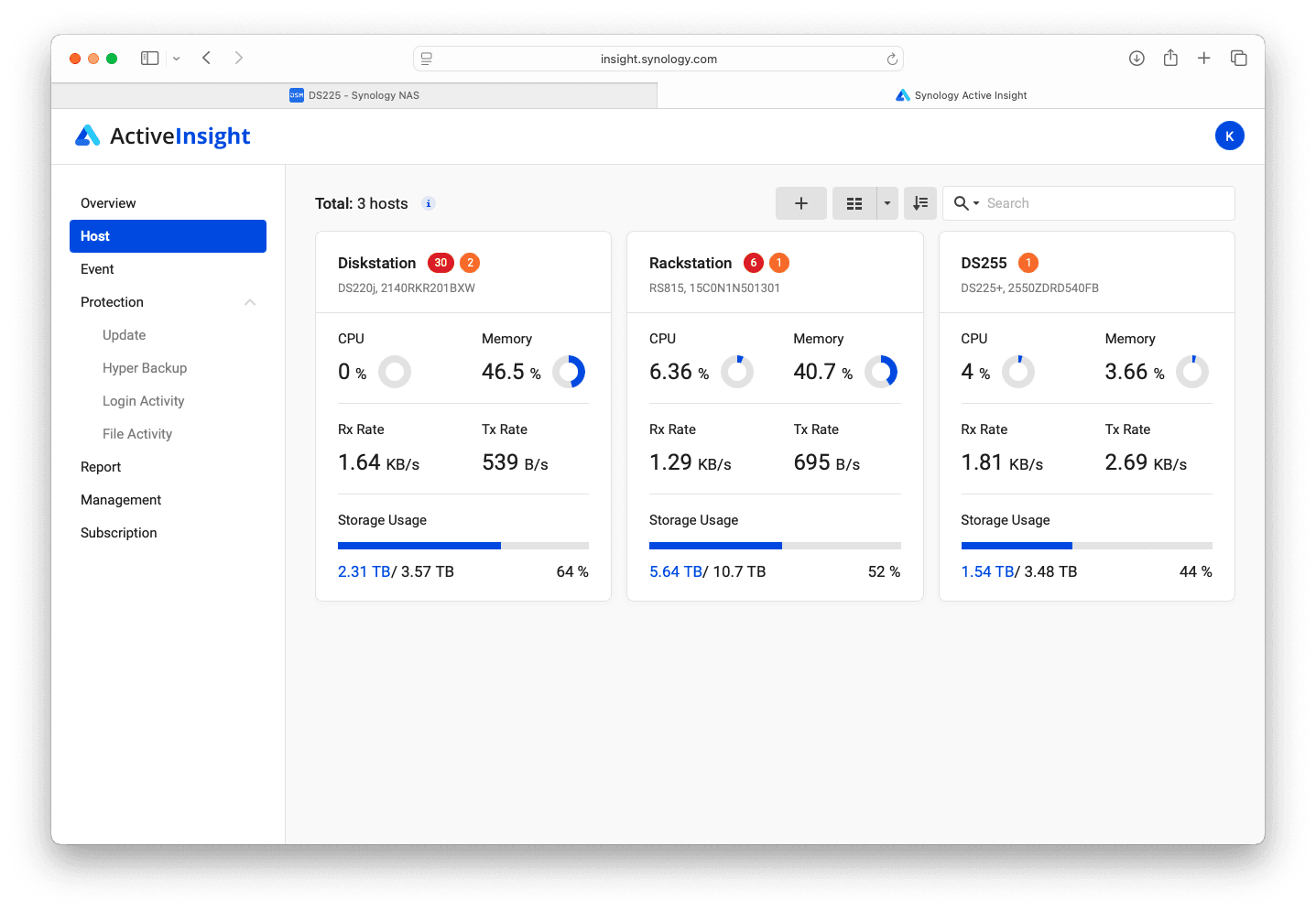Image resolution: width=1316 pixels, height=912 pixels.
Task: Click the Rackstation orange warning badge
Action: [x=779, y=263]
